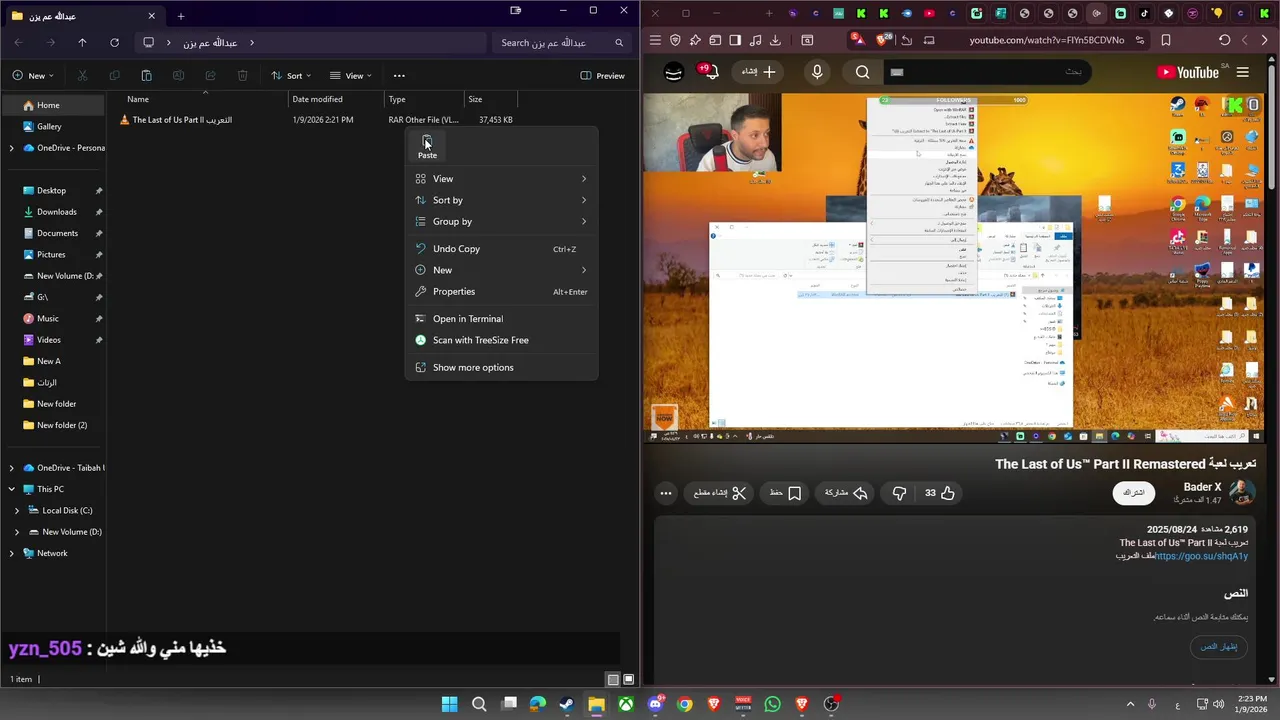1280x720 pixels.
Task: Open a new File Explorer tab
Action: coord(181,16)
